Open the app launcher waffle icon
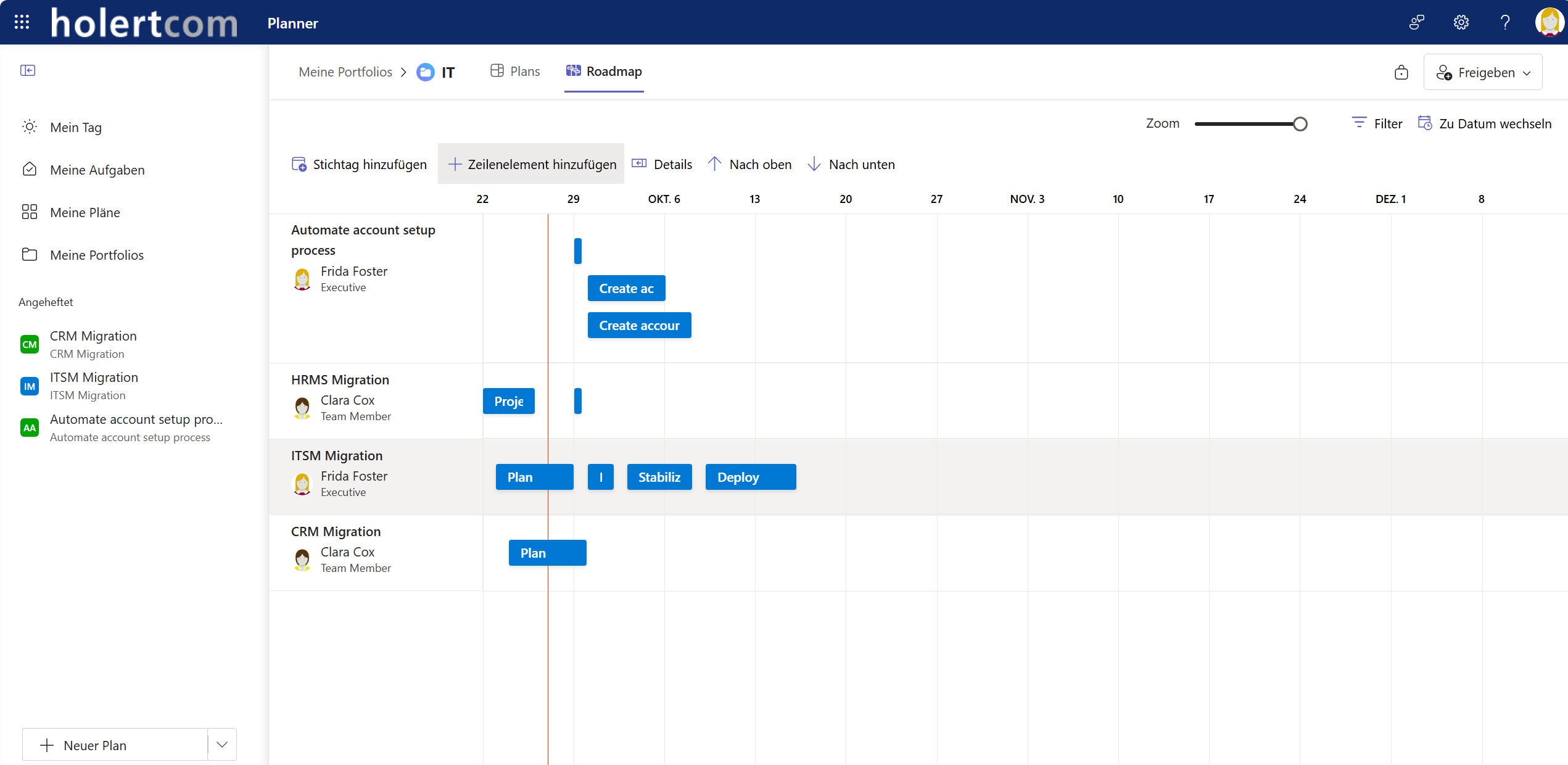The image size is (1568, 765). pos(21,22)
